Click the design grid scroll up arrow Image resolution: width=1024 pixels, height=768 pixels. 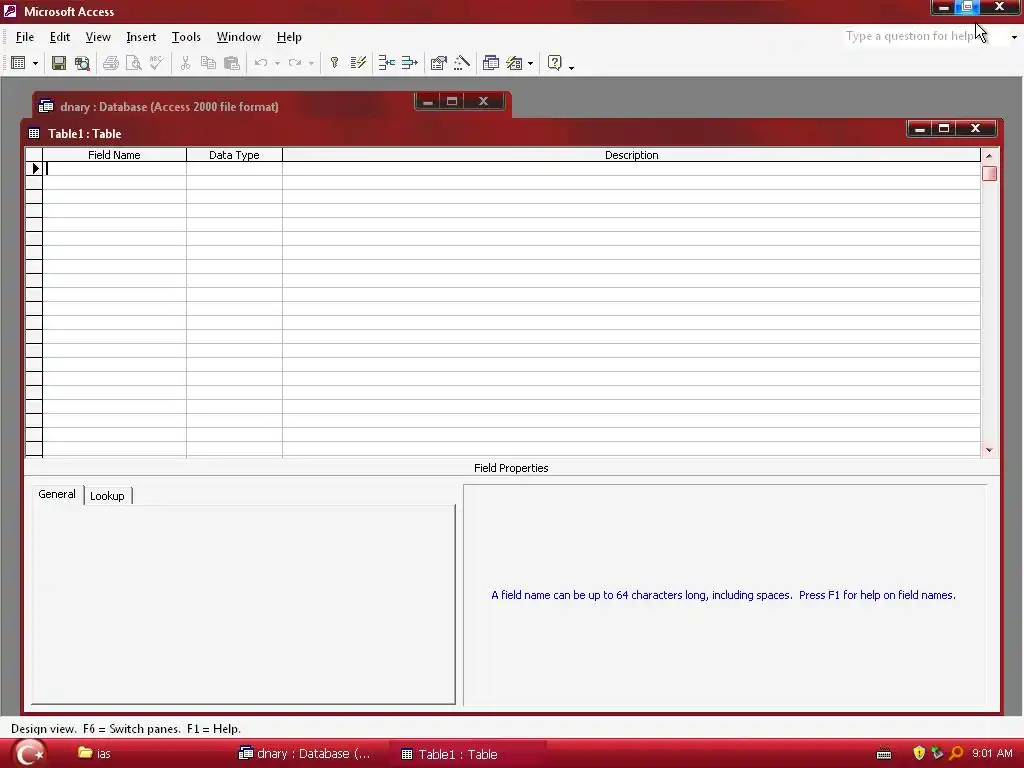coord(989,155)
